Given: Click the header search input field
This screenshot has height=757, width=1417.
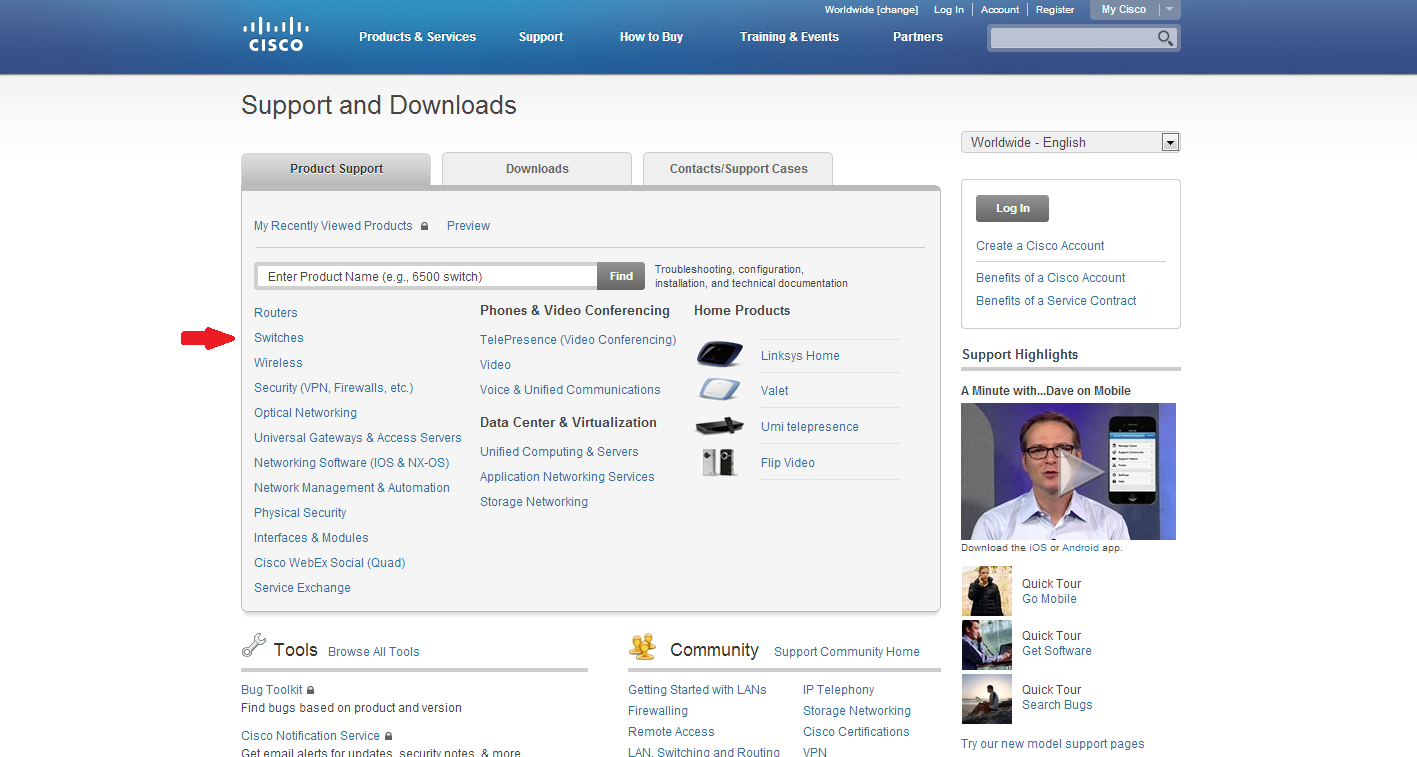Looking at the screenshot, I should click(x=1072, y=38).
